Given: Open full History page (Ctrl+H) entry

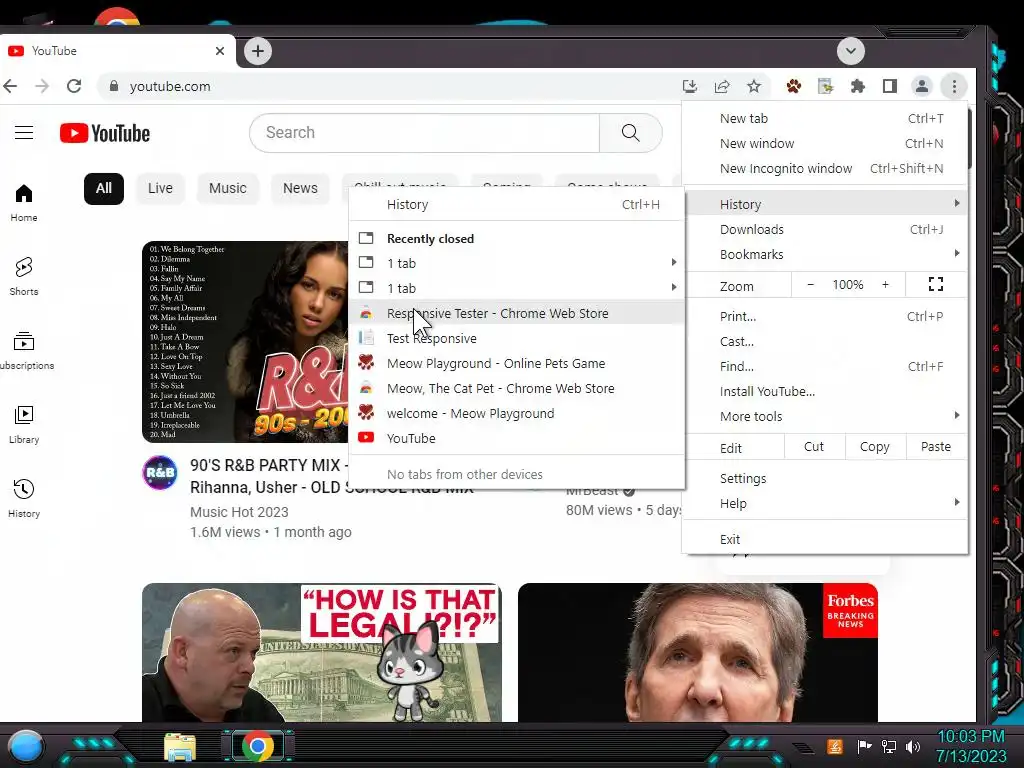Looking at the screenshot, I should point(517,204).
